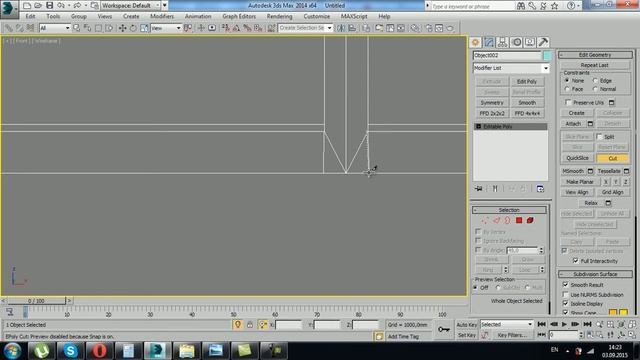Open Relax settings box
Screen dimensions: 640x360
coord(608,203)
